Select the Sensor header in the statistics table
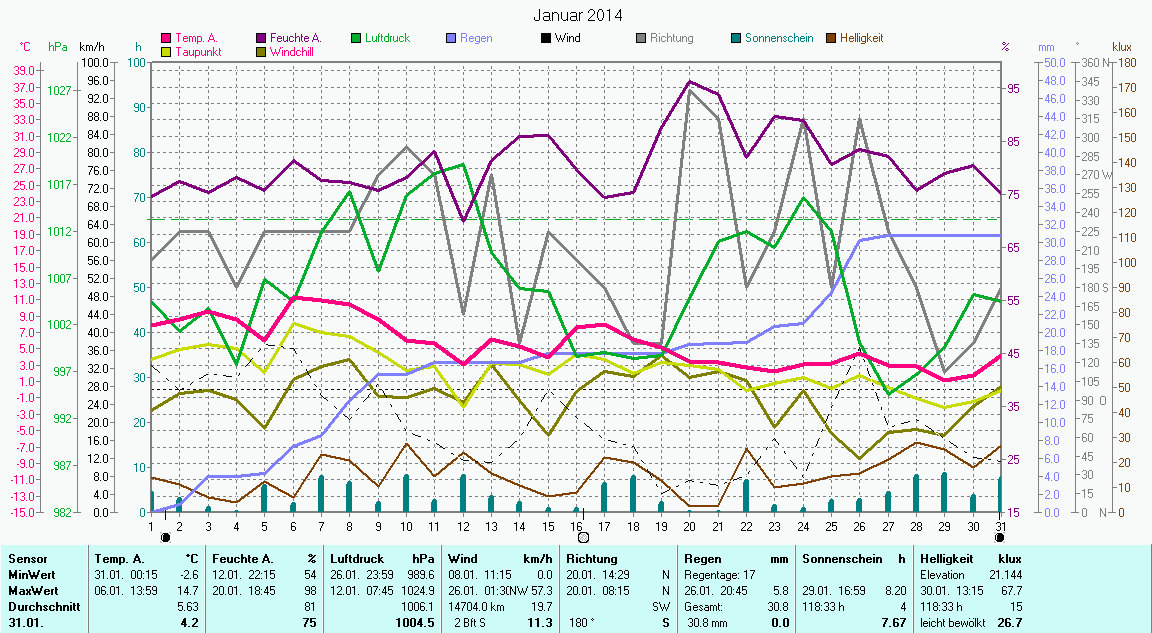Screen dimensions: 1152x633 coord(26,558)
